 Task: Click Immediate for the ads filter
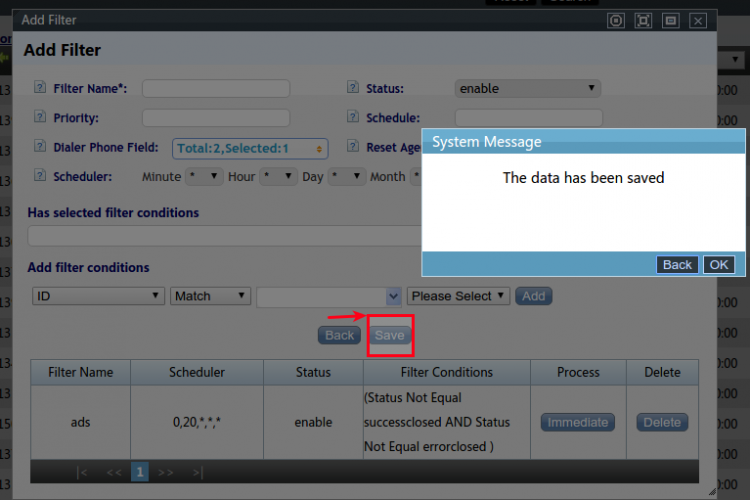click(x=577, y=422)
